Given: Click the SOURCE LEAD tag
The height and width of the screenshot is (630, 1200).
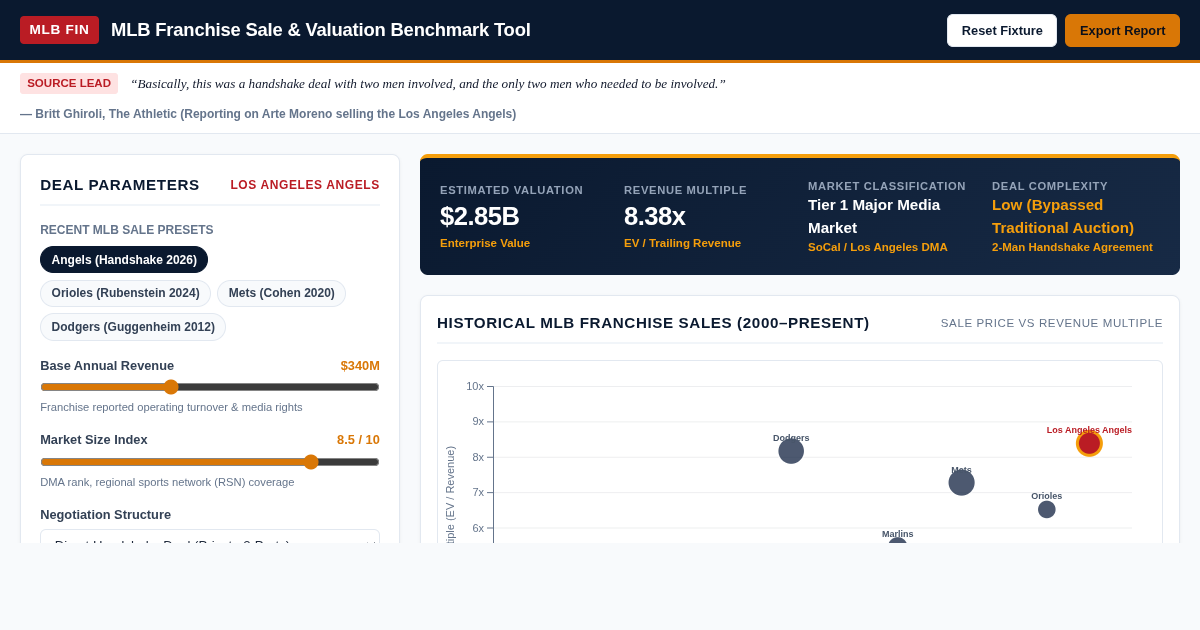Looking at the screenshot, I should [x=69, y=83].
